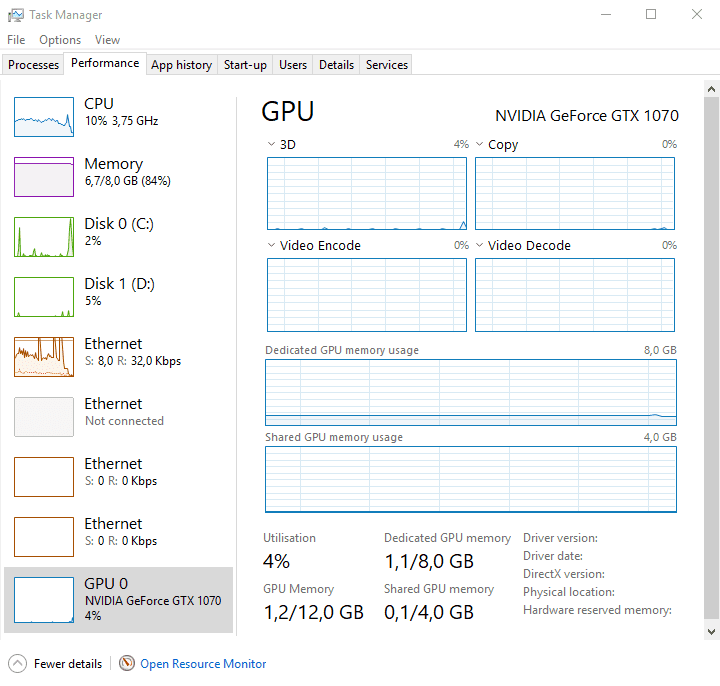The height and width of the screenshot is (686, 720).
Task: Maximize the Task Manager window
Action: [x=651, y=14]
